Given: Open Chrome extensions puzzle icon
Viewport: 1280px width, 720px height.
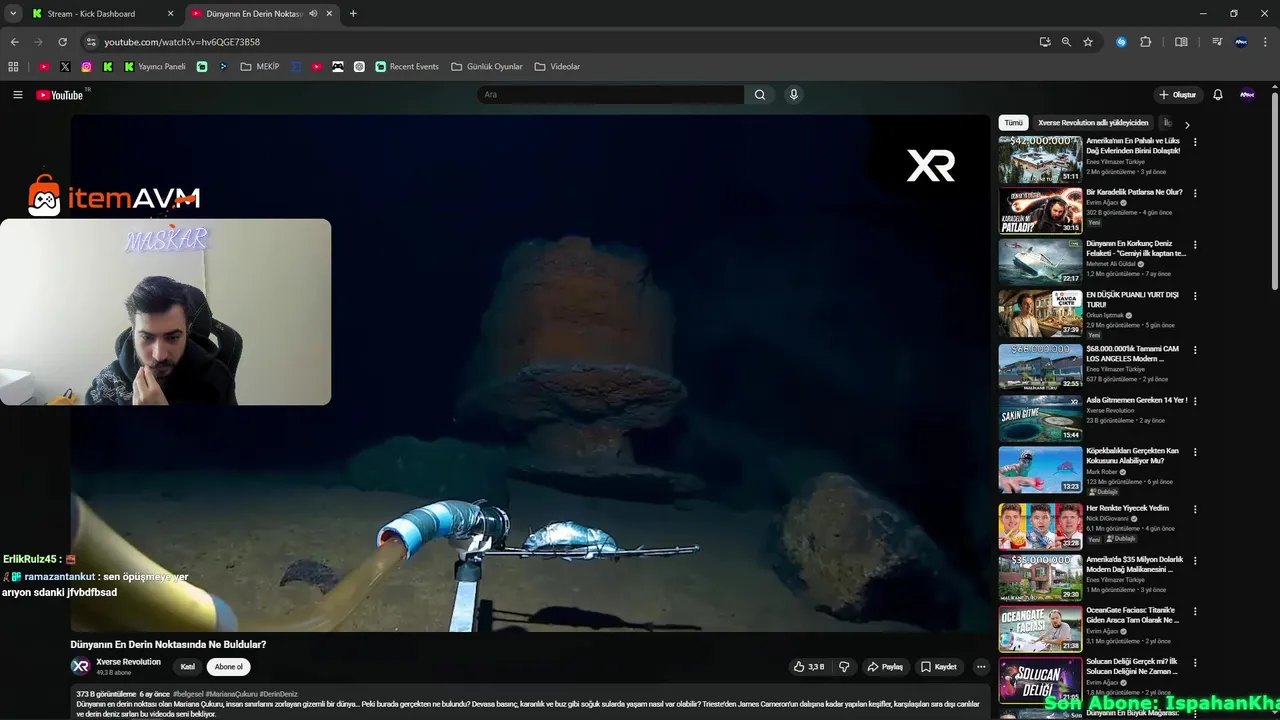Looking at the screenshot, I should click(1146, 42).
